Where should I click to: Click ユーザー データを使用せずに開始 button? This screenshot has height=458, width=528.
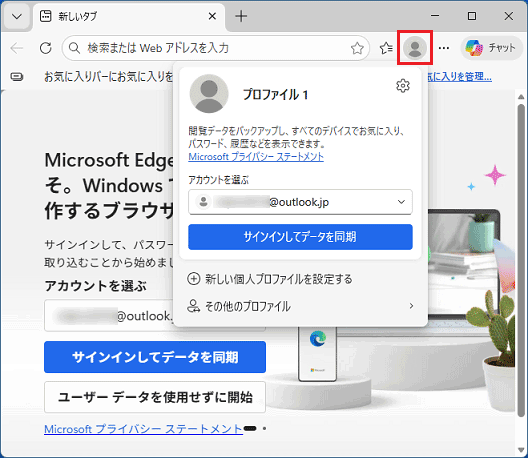(155, 397)
